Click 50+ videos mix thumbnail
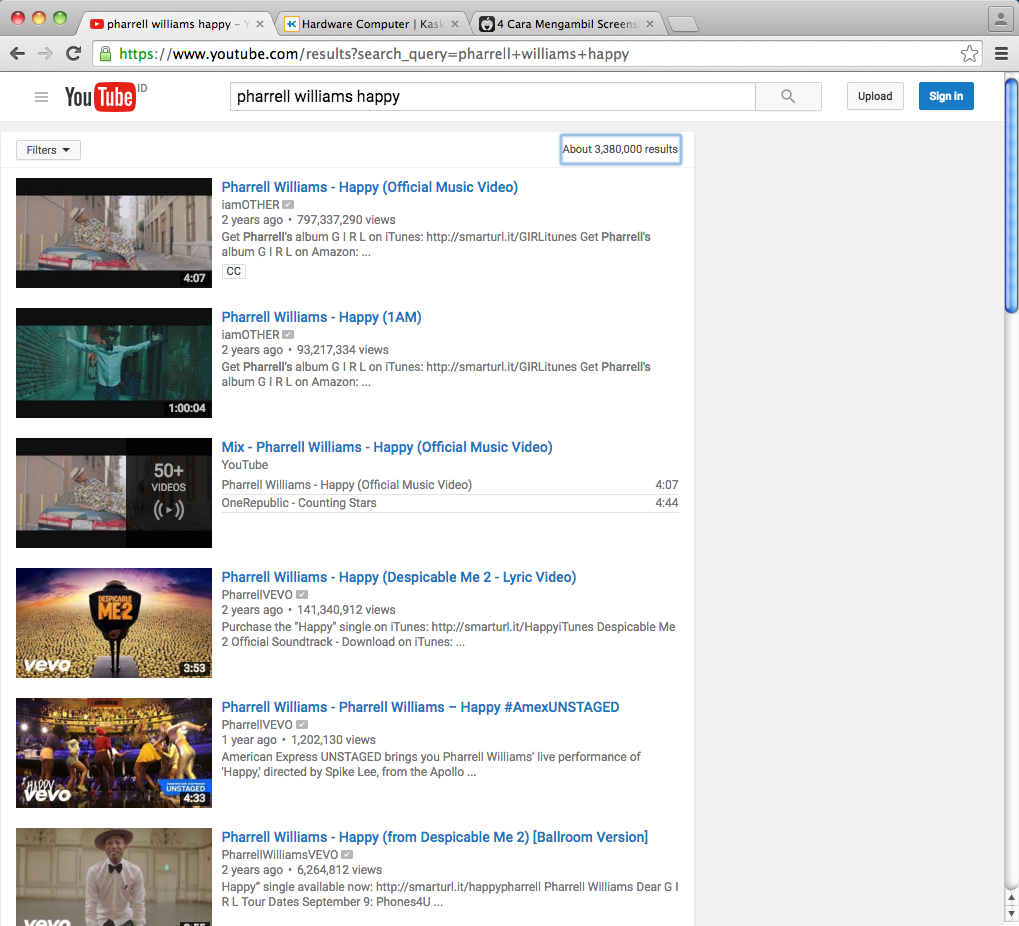Viewport: 1019px width, 926px height. tap(114, 493)
